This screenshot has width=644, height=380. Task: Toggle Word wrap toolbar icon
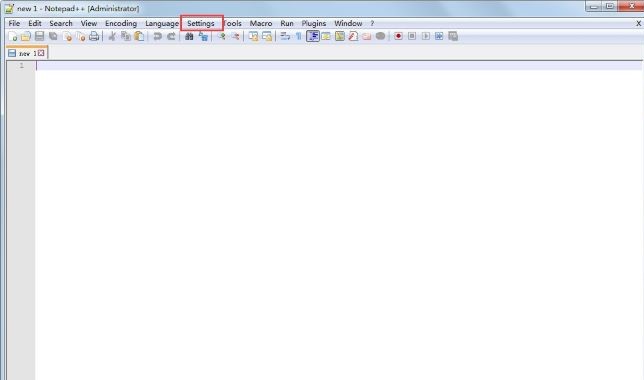point(285,36)
